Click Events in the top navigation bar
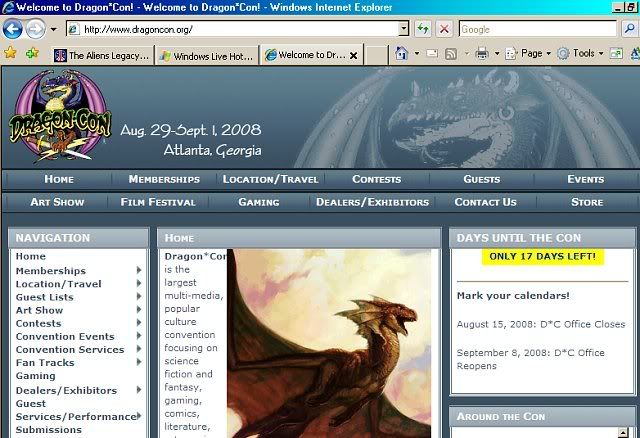 click(x=586, y=179)
